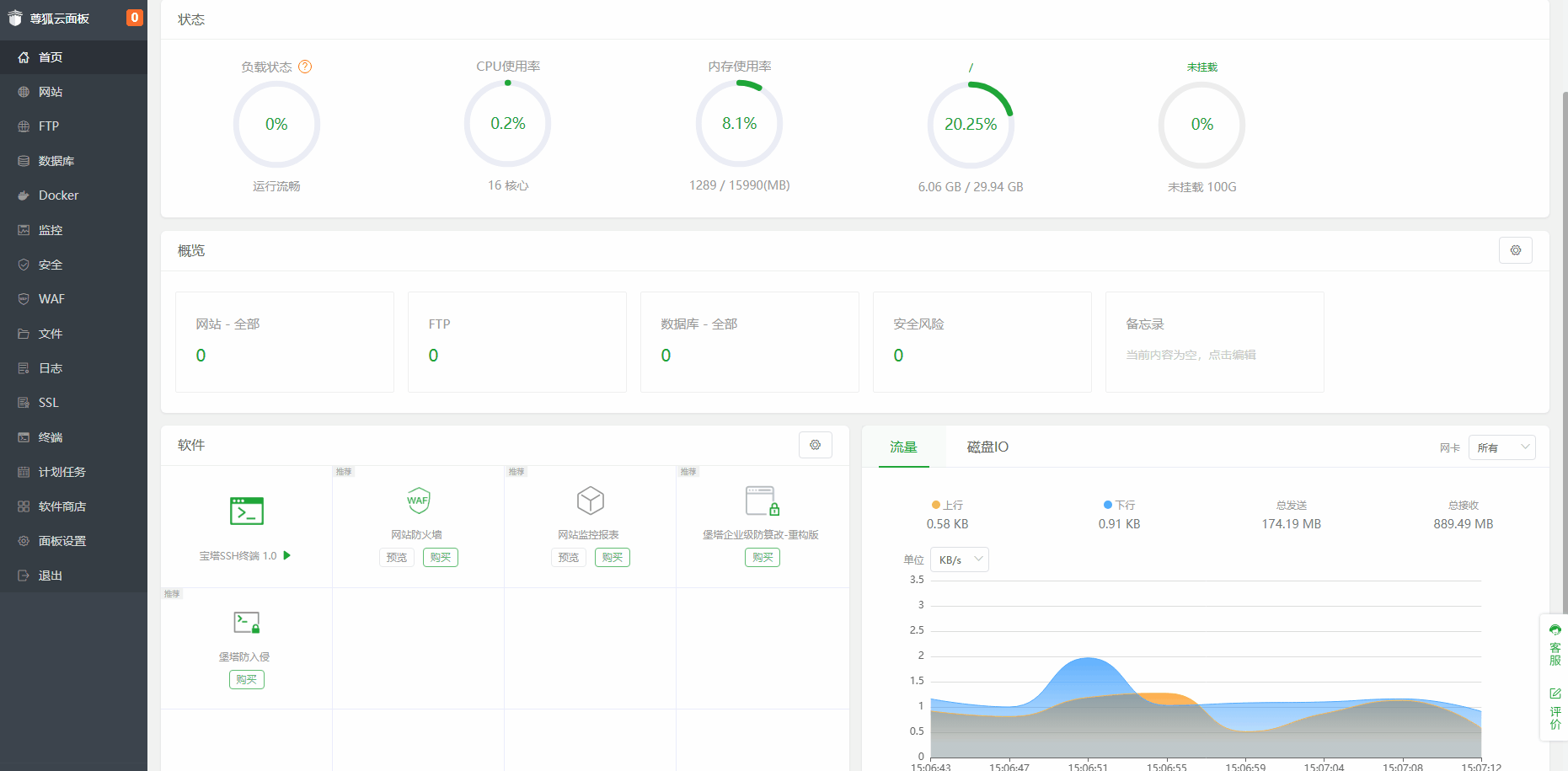Screen dimensions: 1568x771
Task: Open the 客服 customer service floating button
Action: pyautogui.click(x=1555, y=645)
